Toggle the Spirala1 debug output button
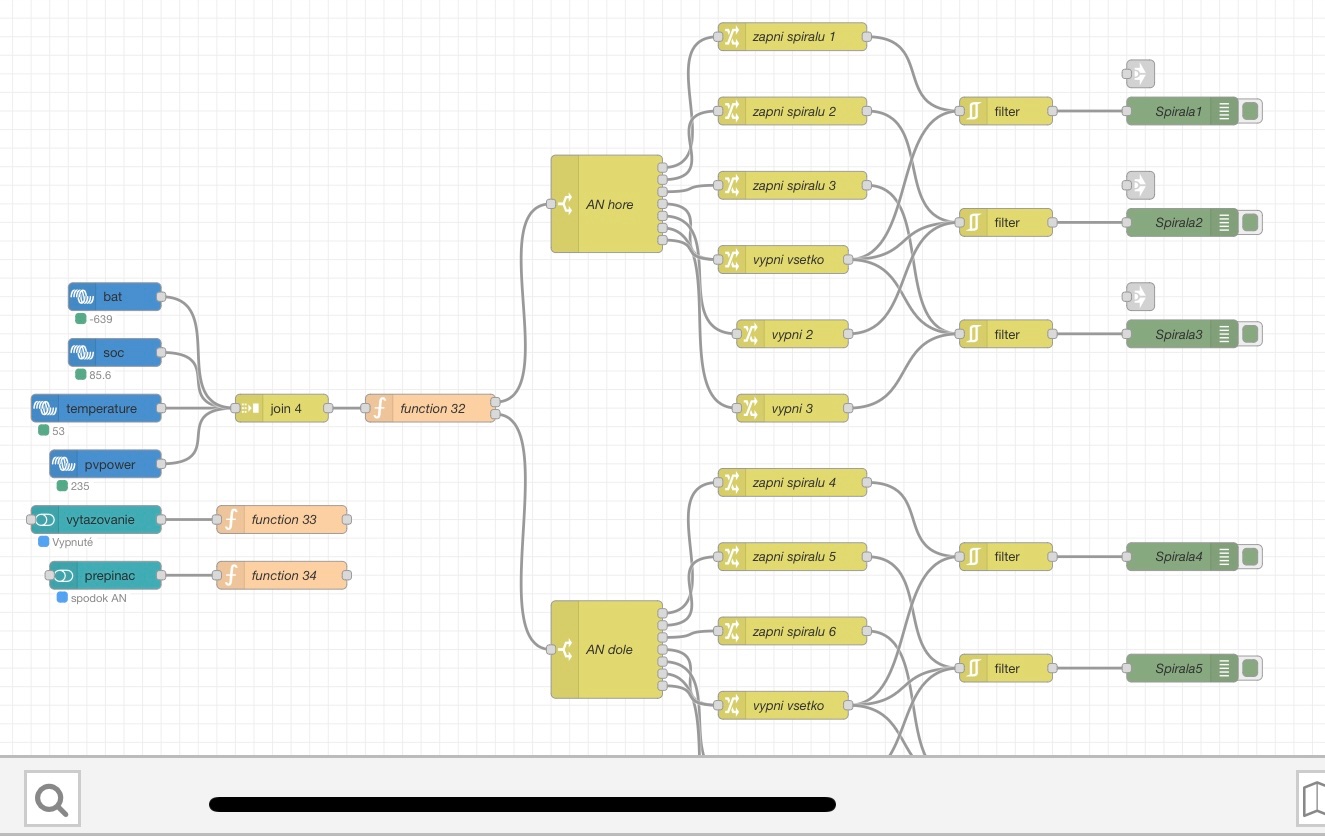The width and height of the screenshot is (1325, 836). (1250, 111)
